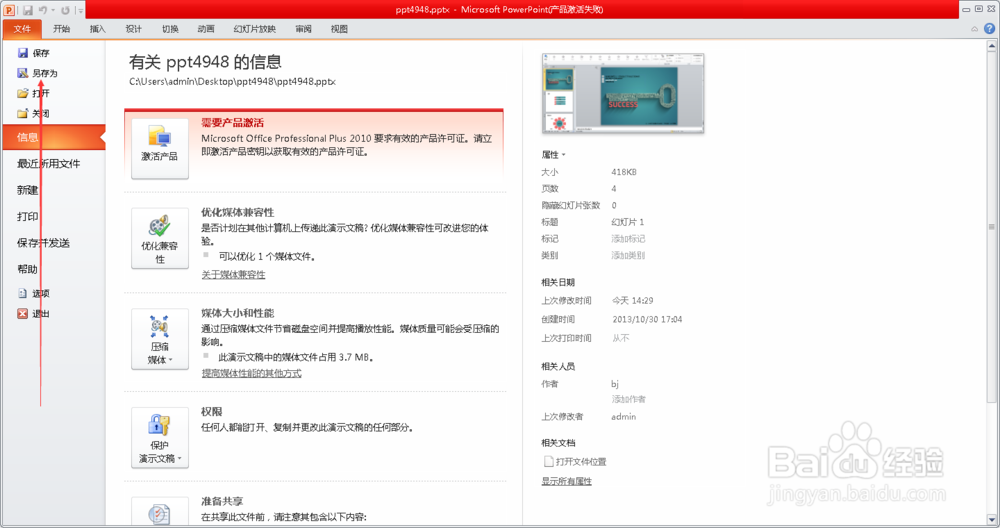
Task: Click the 显示所有属性 link
Action: click(x=566, y=481)
